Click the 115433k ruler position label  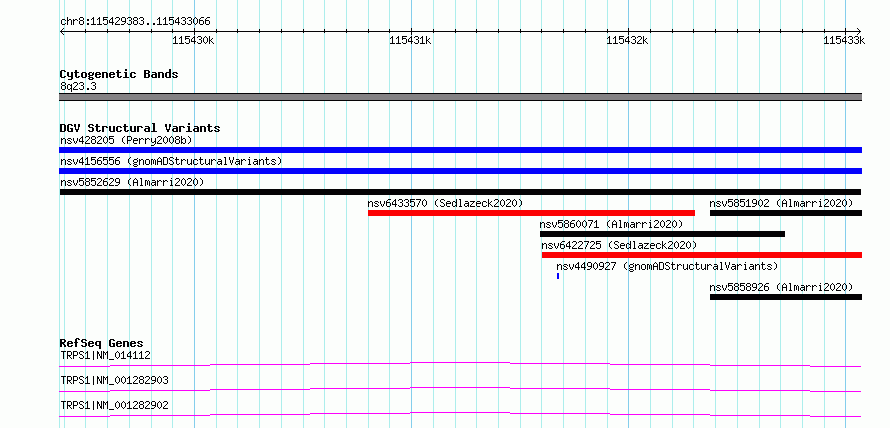click(845, 40)
